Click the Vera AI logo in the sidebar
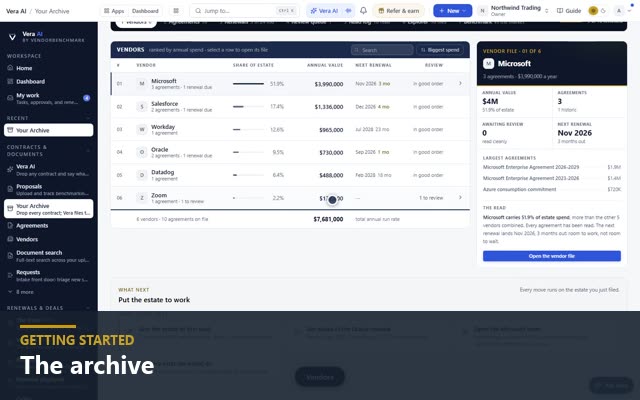This screenshot has width=640, height=400. [x=12, y=37]
